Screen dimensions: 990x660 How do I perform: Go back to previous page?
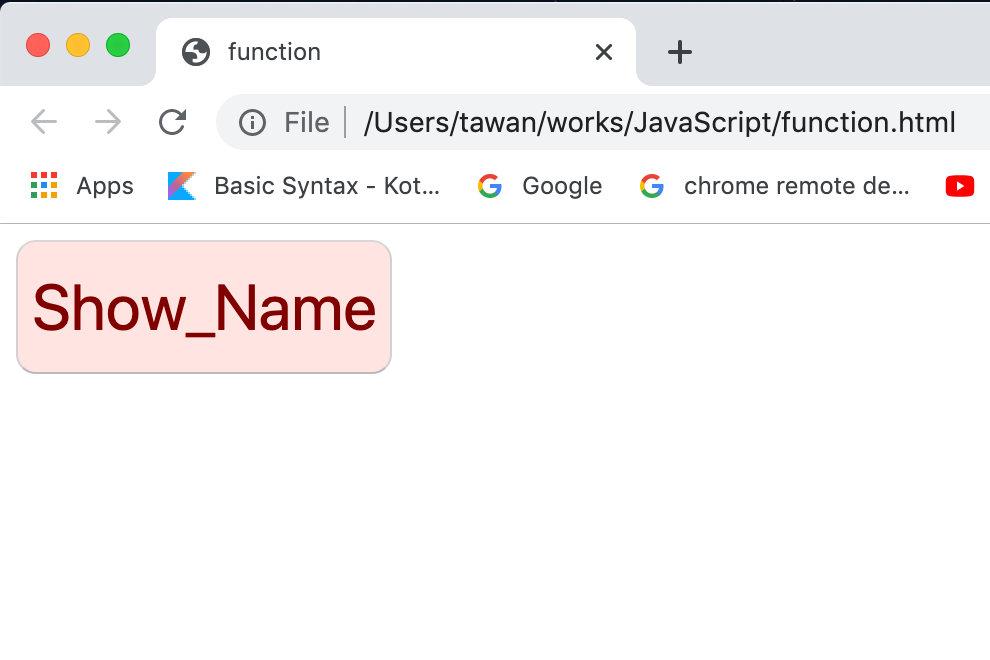44,122
